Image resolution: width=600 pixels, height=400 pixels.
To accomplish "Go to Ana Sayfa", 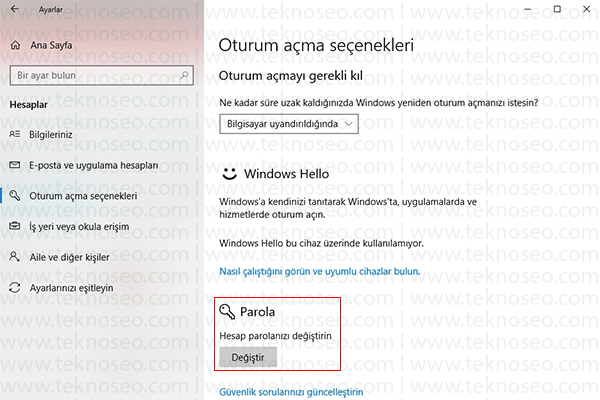I will tap(51, 46).
